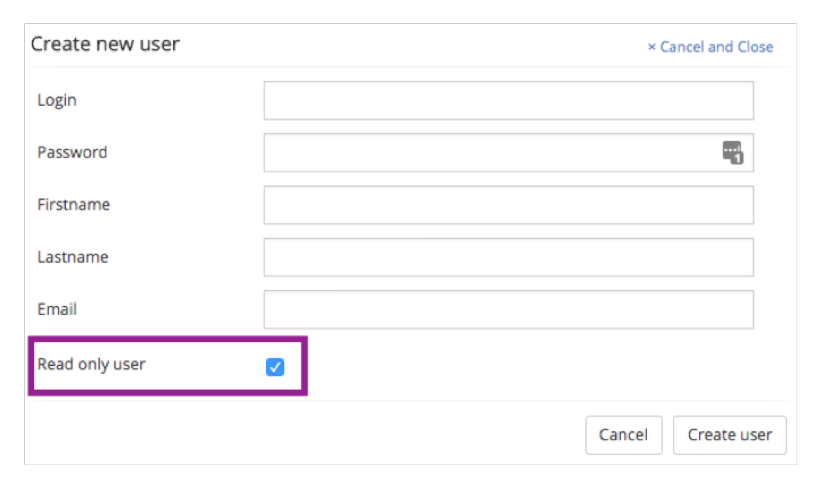Screen dimensions: 822x490
Task: Click into the Email input field
Action: 508,309
